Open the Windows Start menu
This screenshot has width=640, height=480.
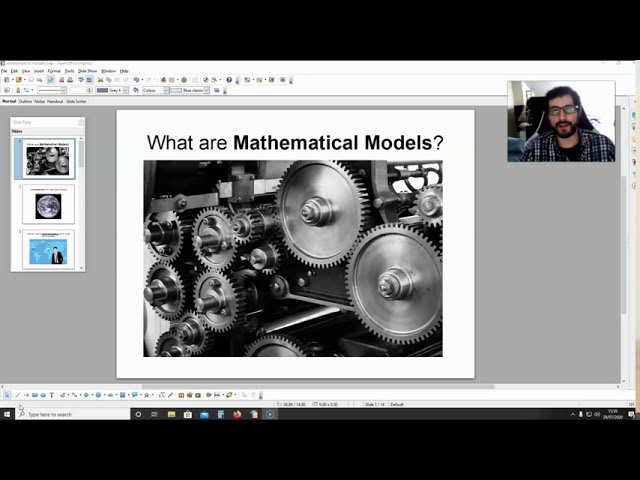coord(7,414)
